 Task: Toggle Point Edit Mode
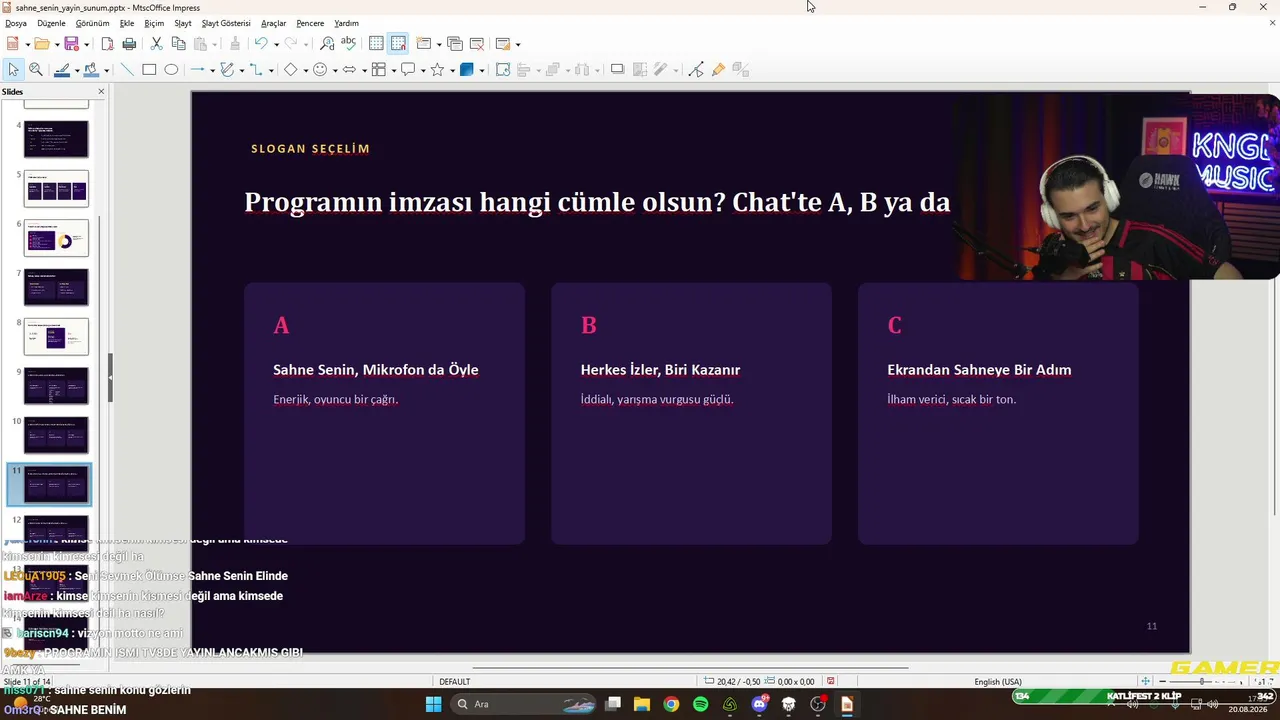tap(696, 70)
